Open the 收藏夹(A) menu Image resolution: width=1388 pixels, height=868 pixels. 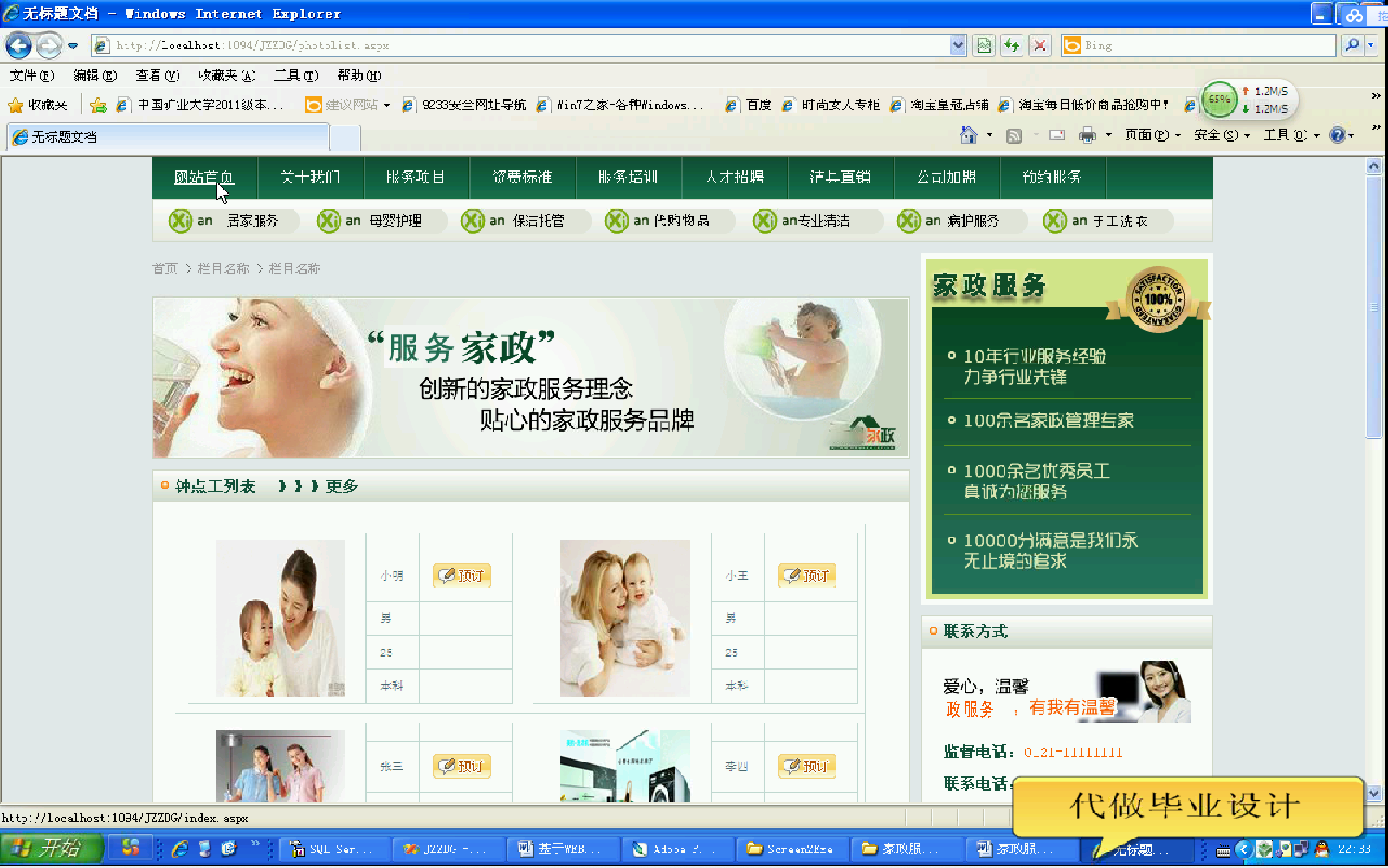[x=227, y=76]
